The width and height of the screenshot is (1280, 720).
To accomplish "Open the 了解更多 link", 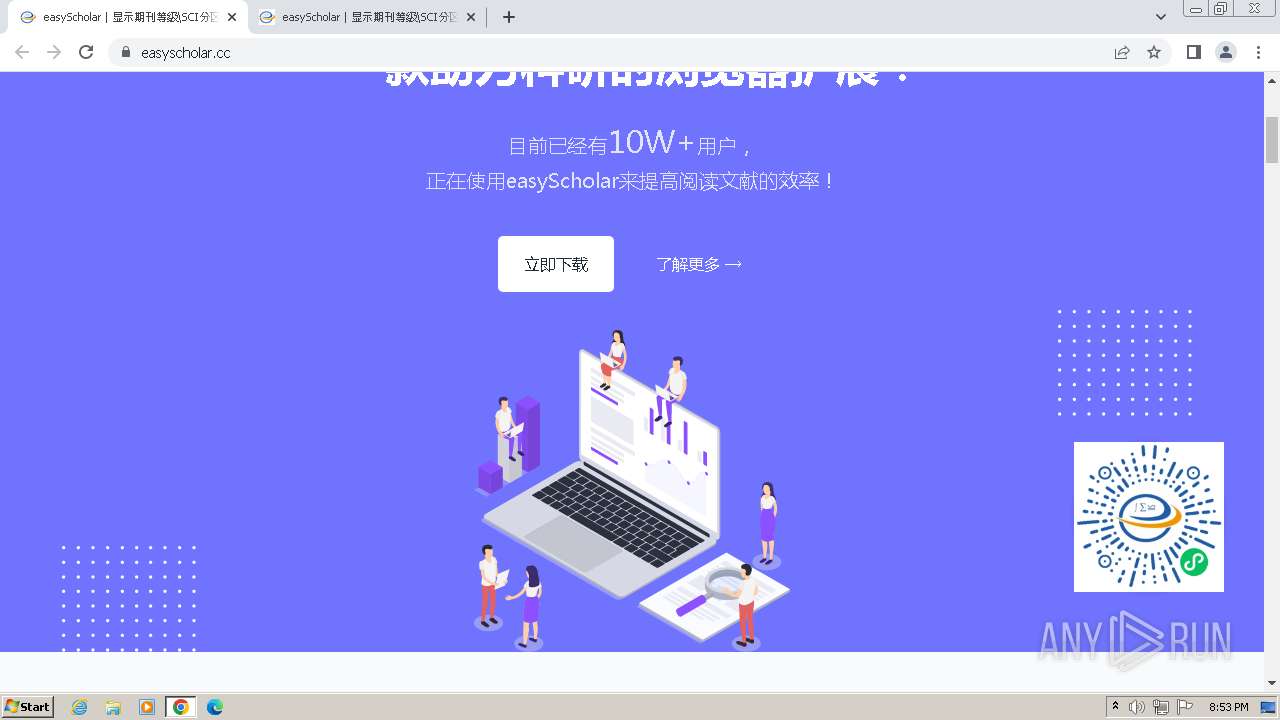I will (x=699, y=264).
